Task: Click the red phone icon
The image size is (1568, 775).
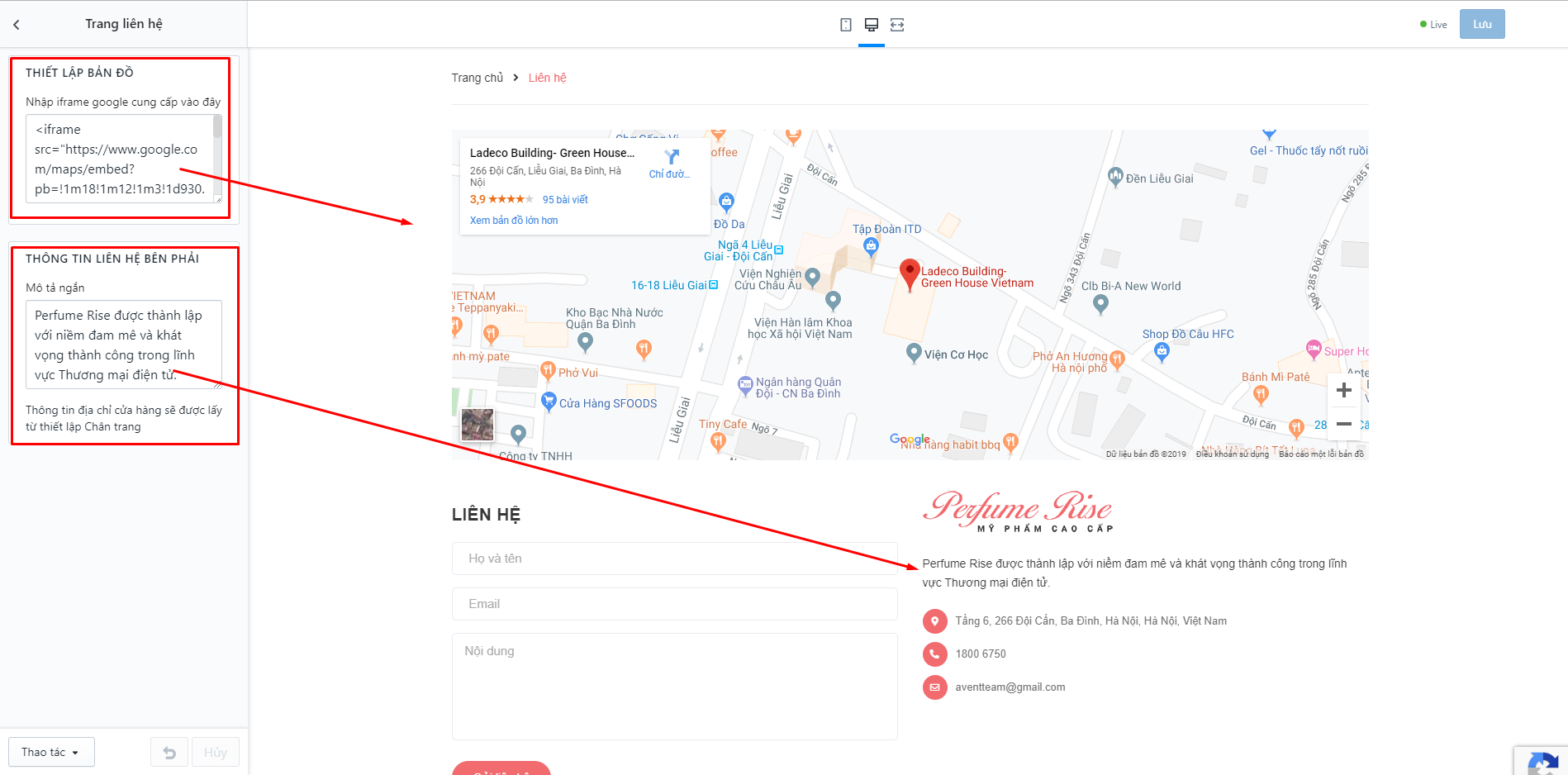Action: pos(934,654)
